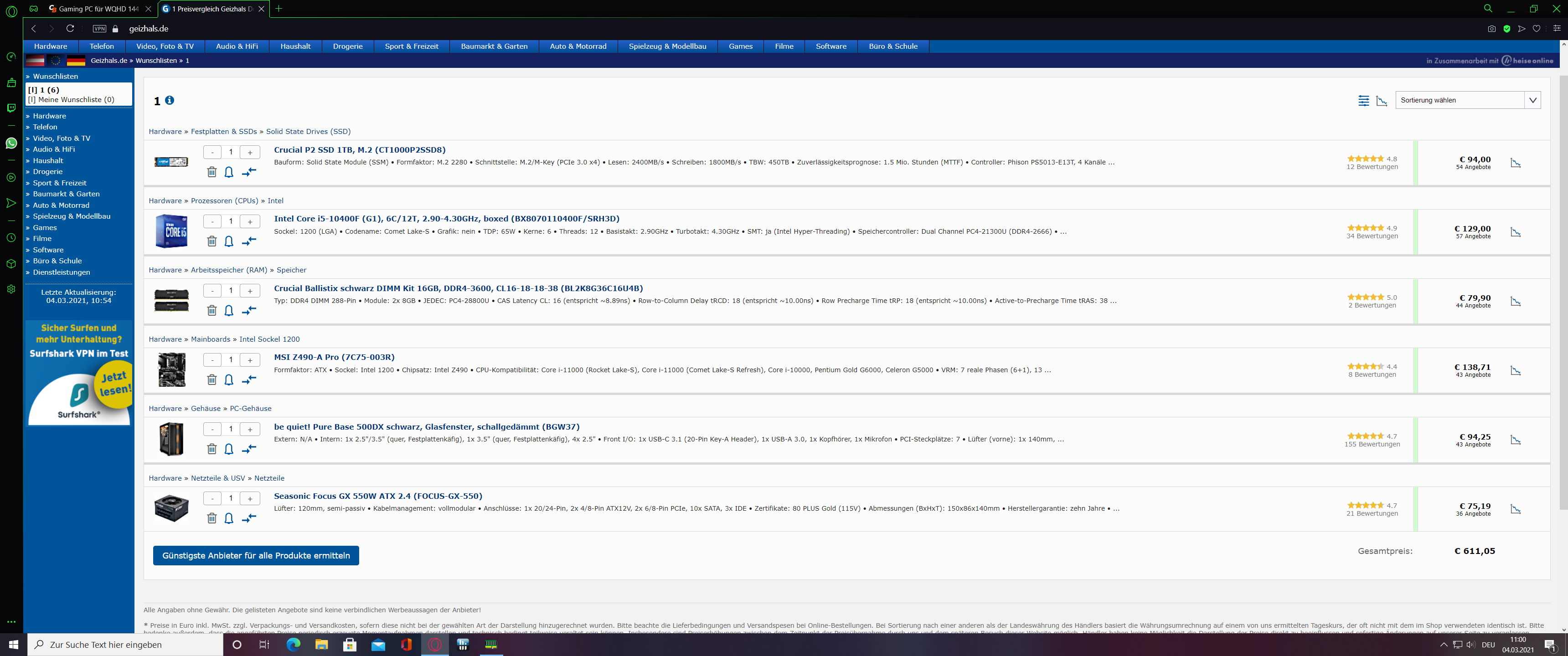The height and width of the screenshot is (656, 1568).
Task: Click the MSI Z490-A Pro product thumbnail
Action: [171, 369]
